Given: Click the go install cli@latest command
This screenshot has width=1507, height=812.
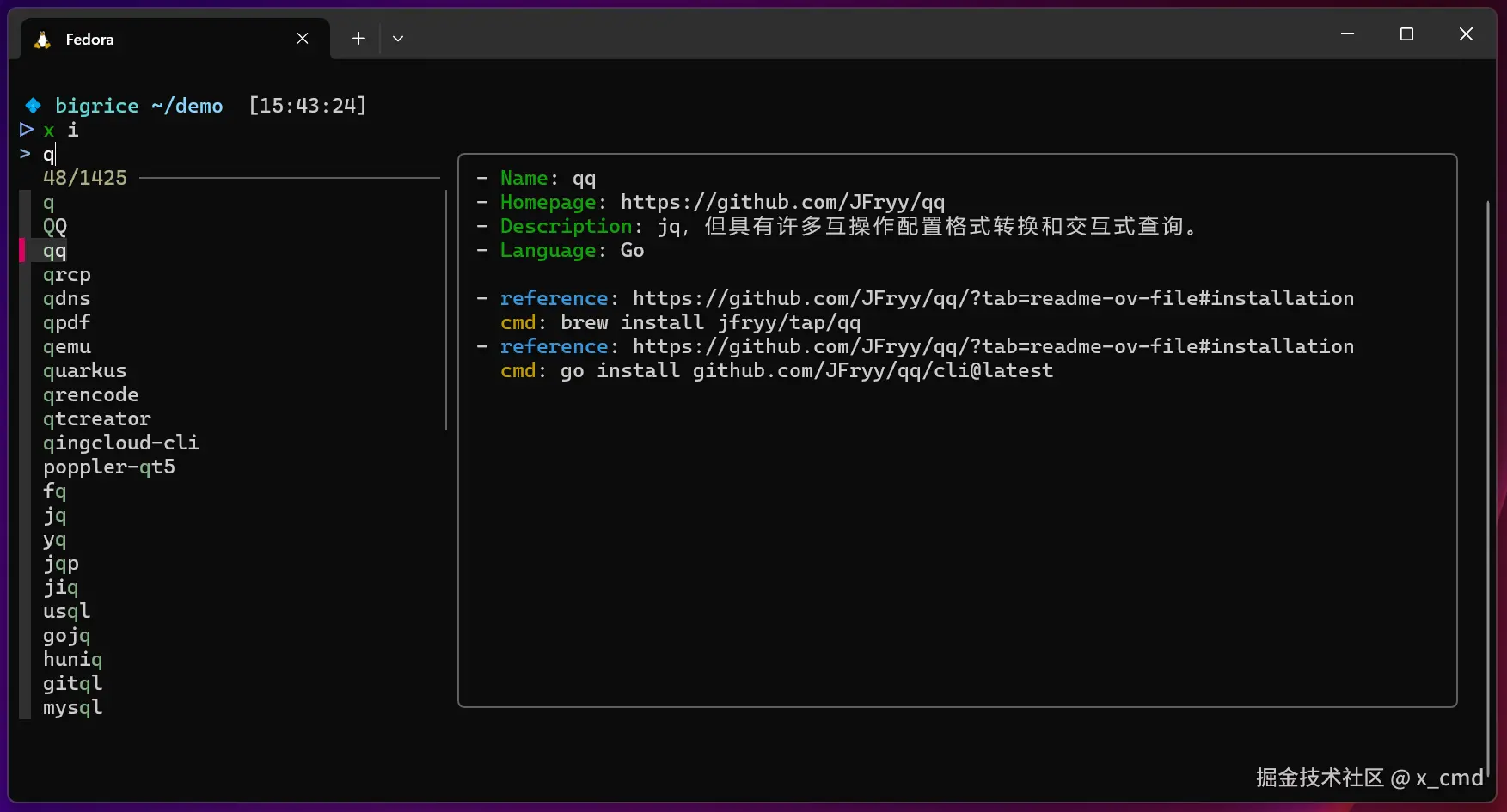Looking at the screenshot, I should click(x=807, y=371).
